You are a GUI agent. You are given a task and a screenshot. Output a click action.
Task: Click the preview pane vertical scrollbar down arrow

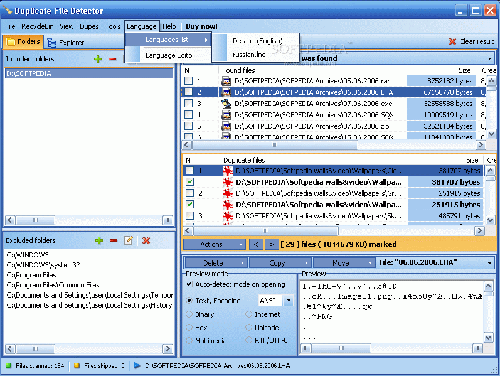(488, 338)
